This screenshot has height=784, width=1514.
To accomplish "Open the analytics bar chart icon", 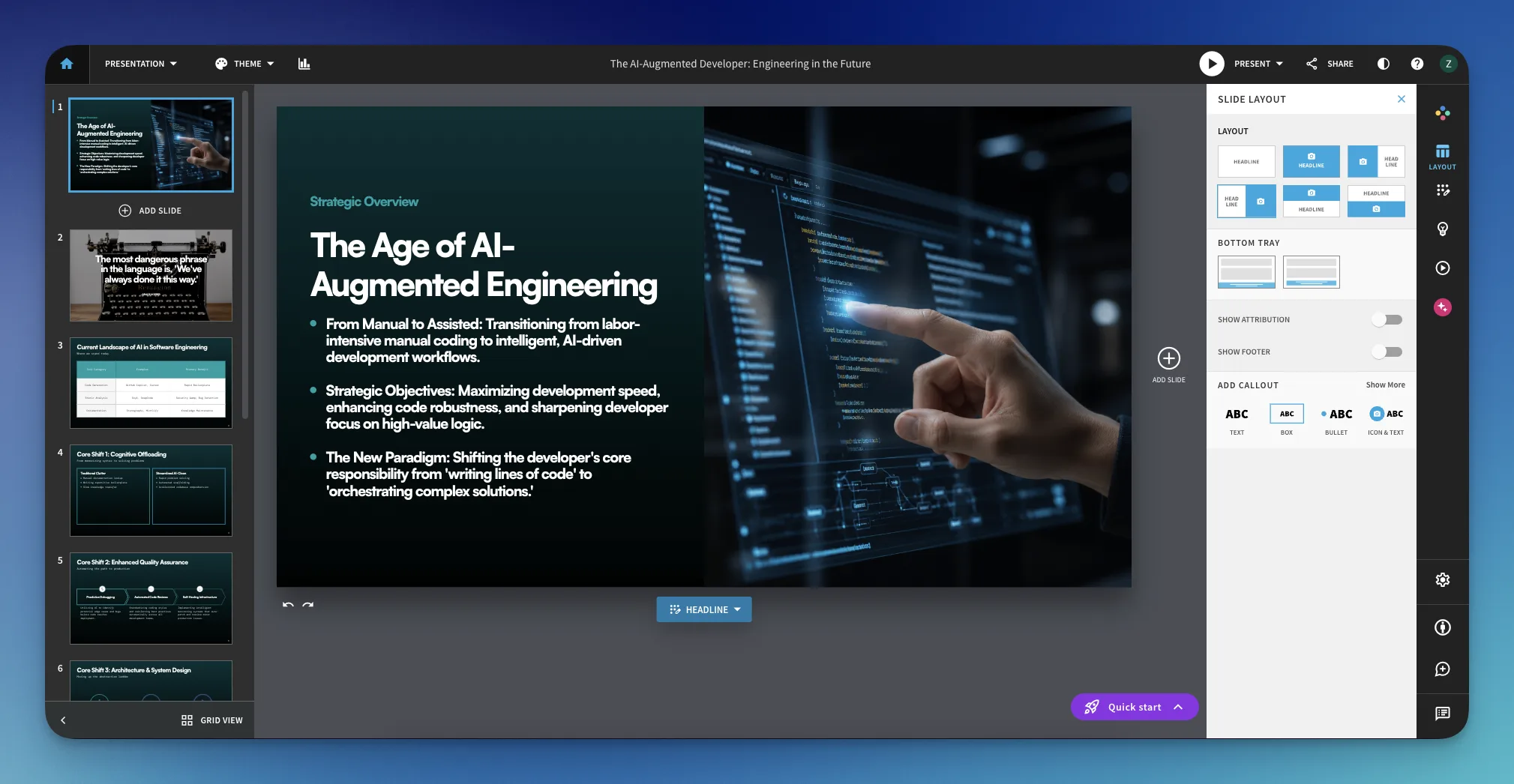I will pyautogui.click(x=304, y=64).
